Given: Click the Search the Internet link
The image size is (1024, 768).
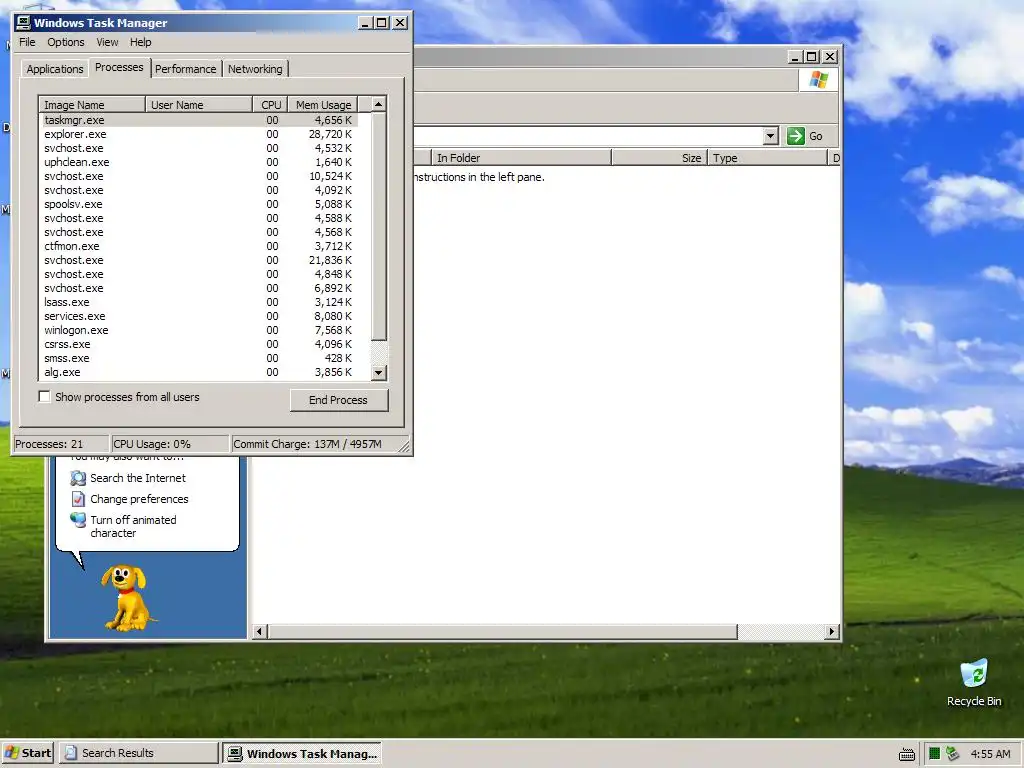Looking at the screenshot, I should click(x=138, y=478).
